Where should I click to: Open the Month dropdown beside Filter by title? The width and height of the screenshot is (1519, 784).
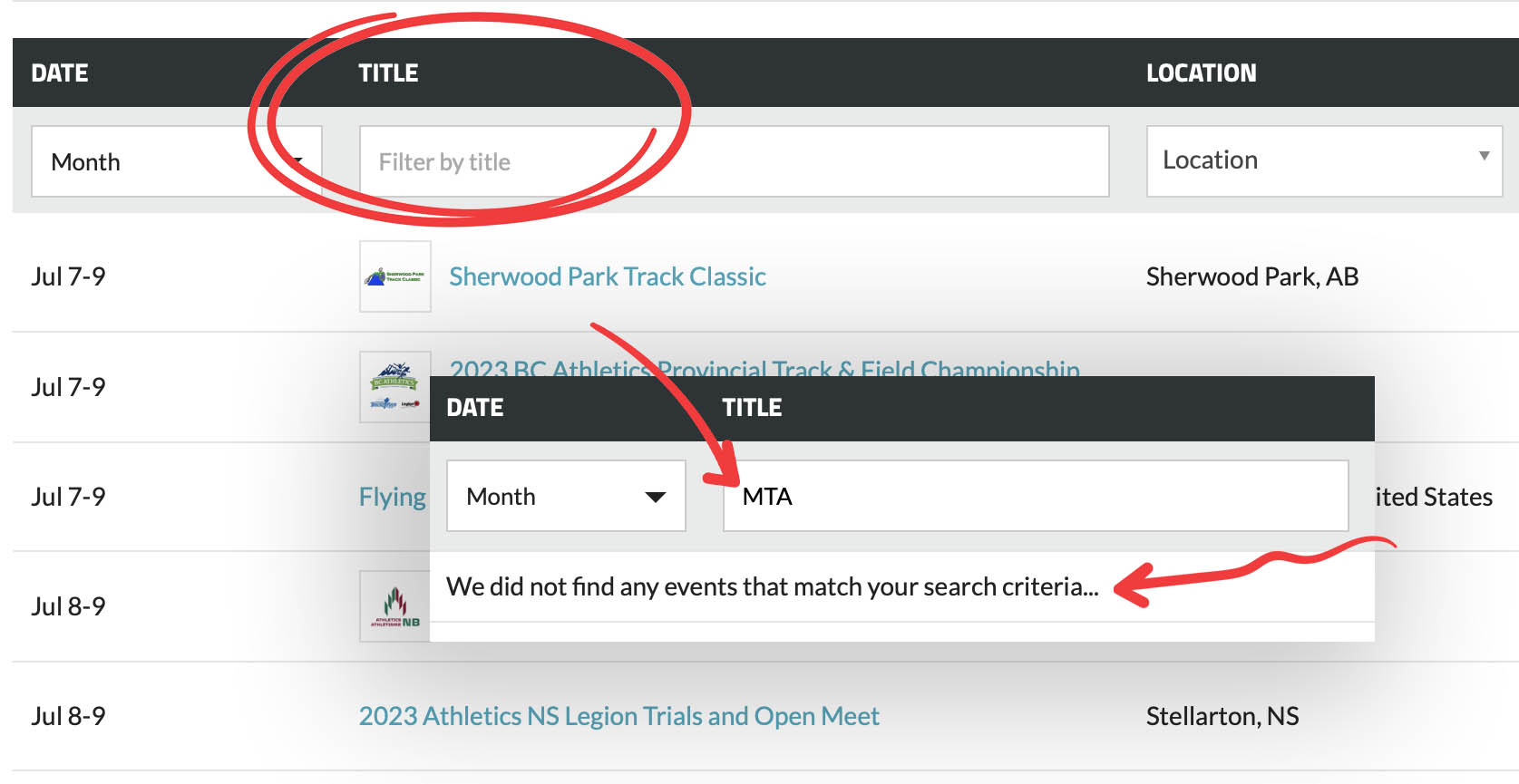pyautogui.click(x=176, y=161)
